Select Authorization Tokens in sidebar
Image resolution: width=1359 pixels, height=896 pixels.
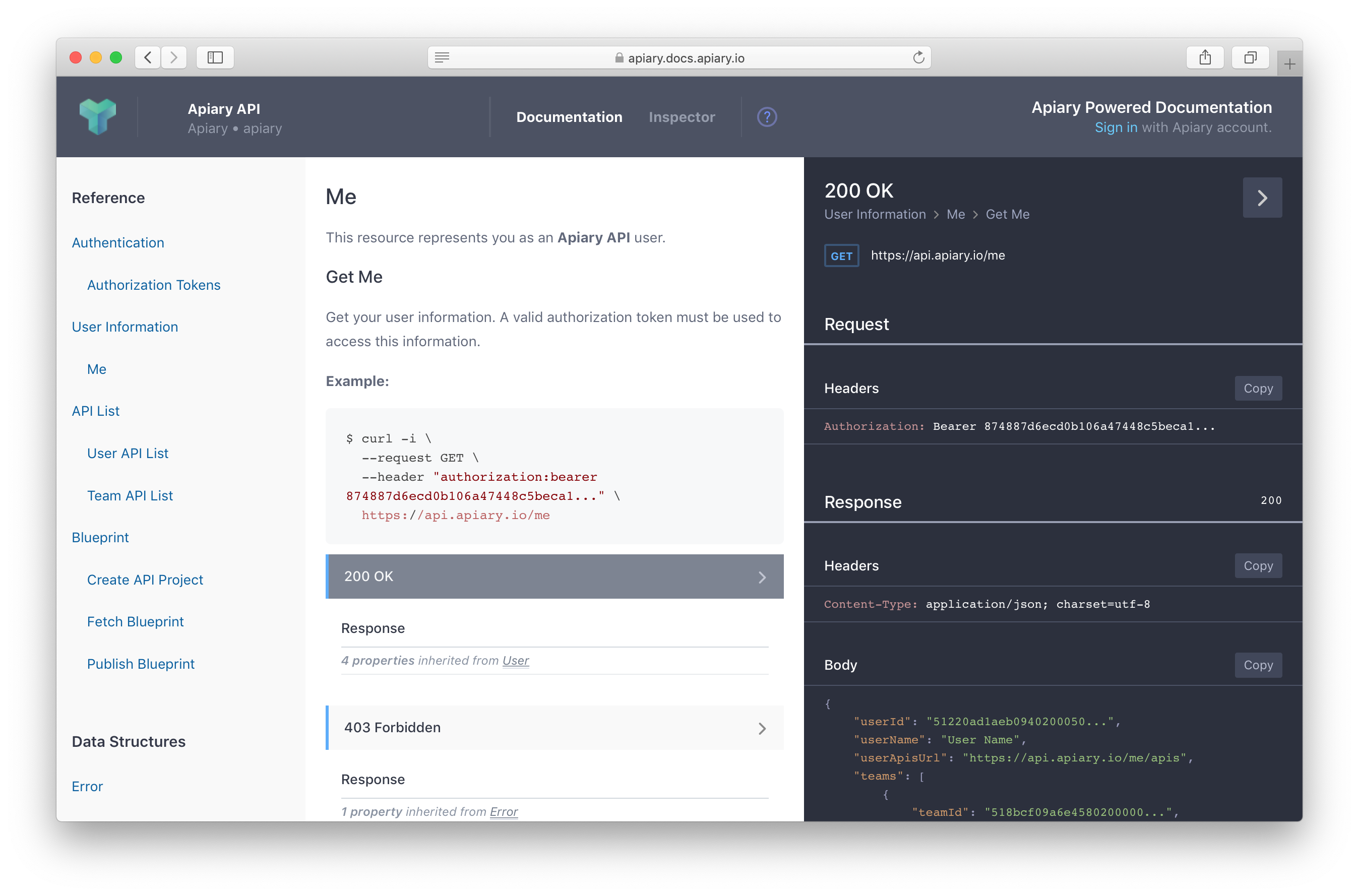pos(154,285)
